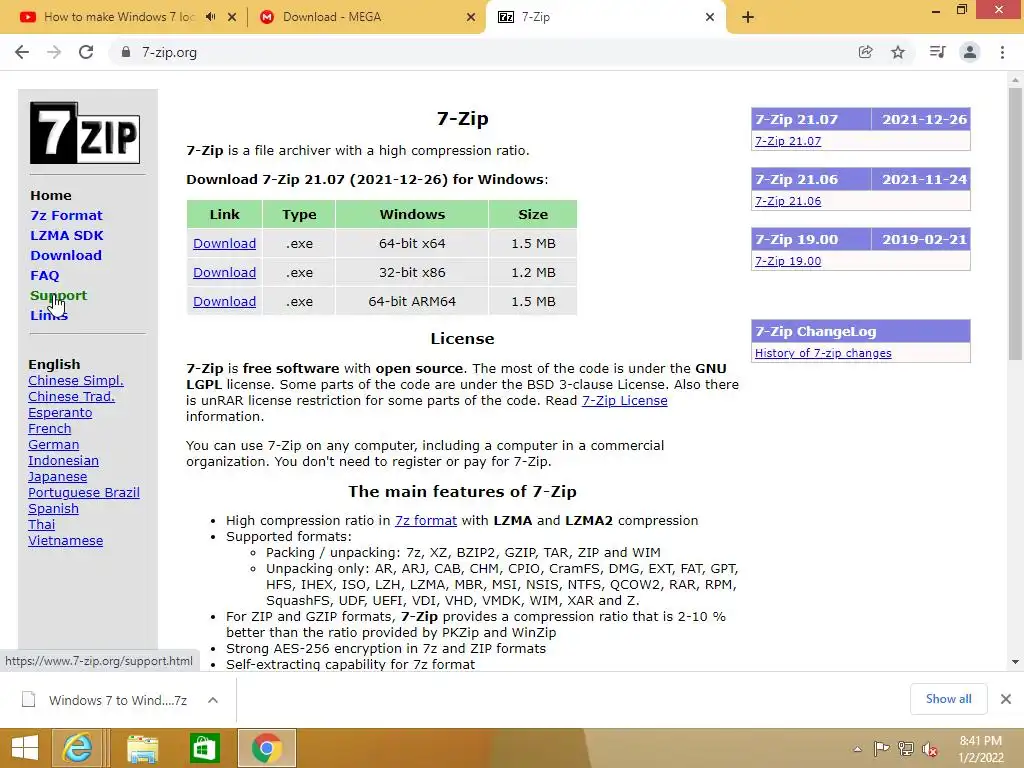
Task: Open the Chrome profile avatar
Action: (x=970, y=52)
